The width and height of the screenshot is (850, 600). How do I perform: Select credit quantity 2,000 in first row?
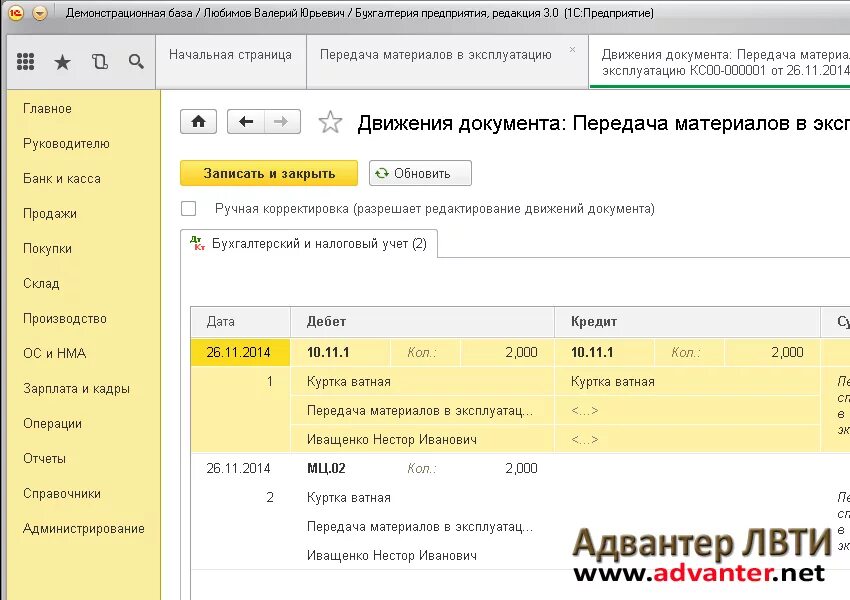pyautogui.click(x=772, y=352)
